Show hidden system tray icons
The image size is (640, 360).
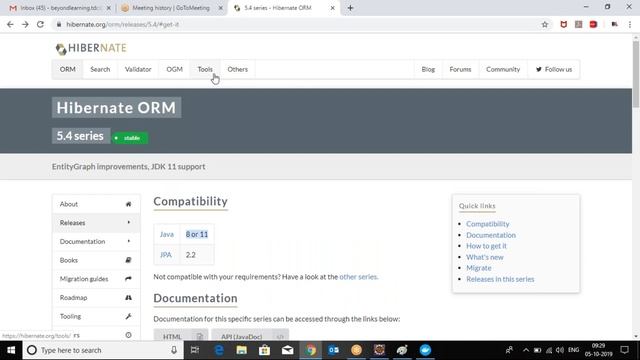526,350
